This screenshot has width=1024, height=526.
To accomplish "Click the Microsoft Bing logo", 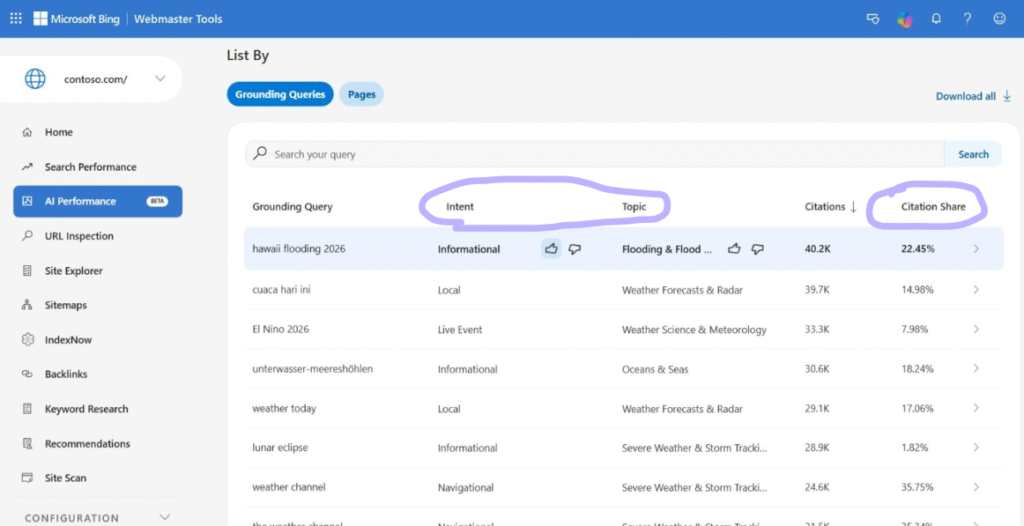I will (76, 19).
